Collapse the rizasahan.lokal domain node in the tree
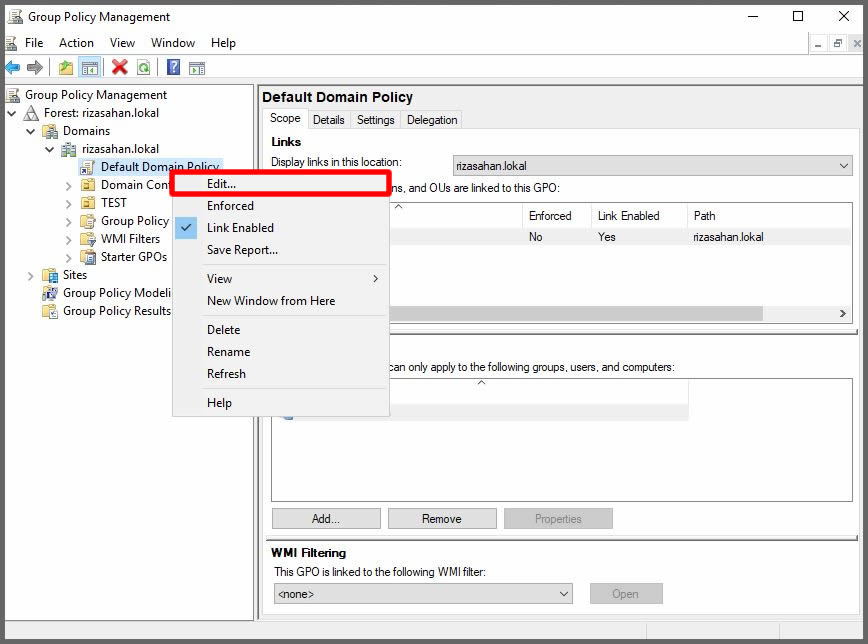Image resolution: width=868 pixels, height=644 pixels. (x=50, y=149)
